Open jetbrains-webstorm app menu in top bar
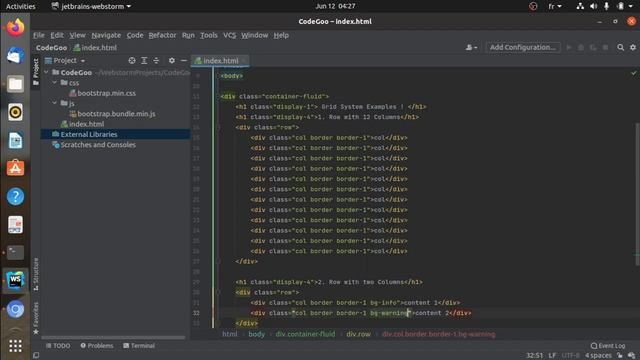Image resolution: width=640 pixels, height=360 pixels. (x=91, y=6)
